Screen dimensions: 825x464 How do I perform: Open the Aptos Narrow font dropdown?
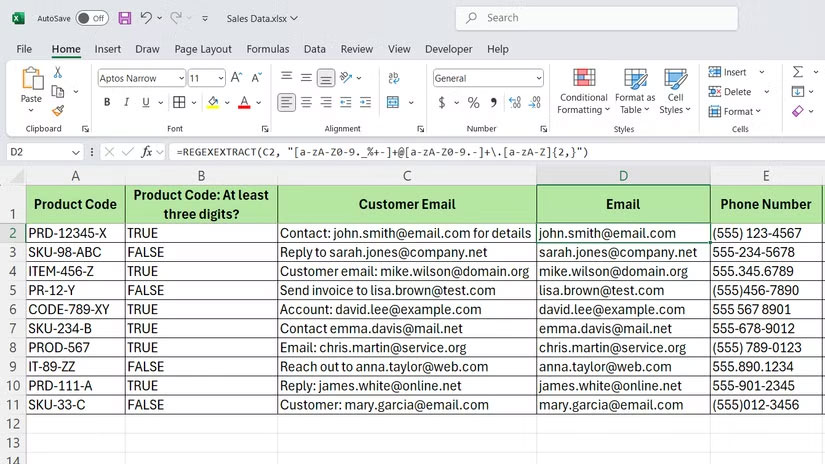tap(180, 78)
